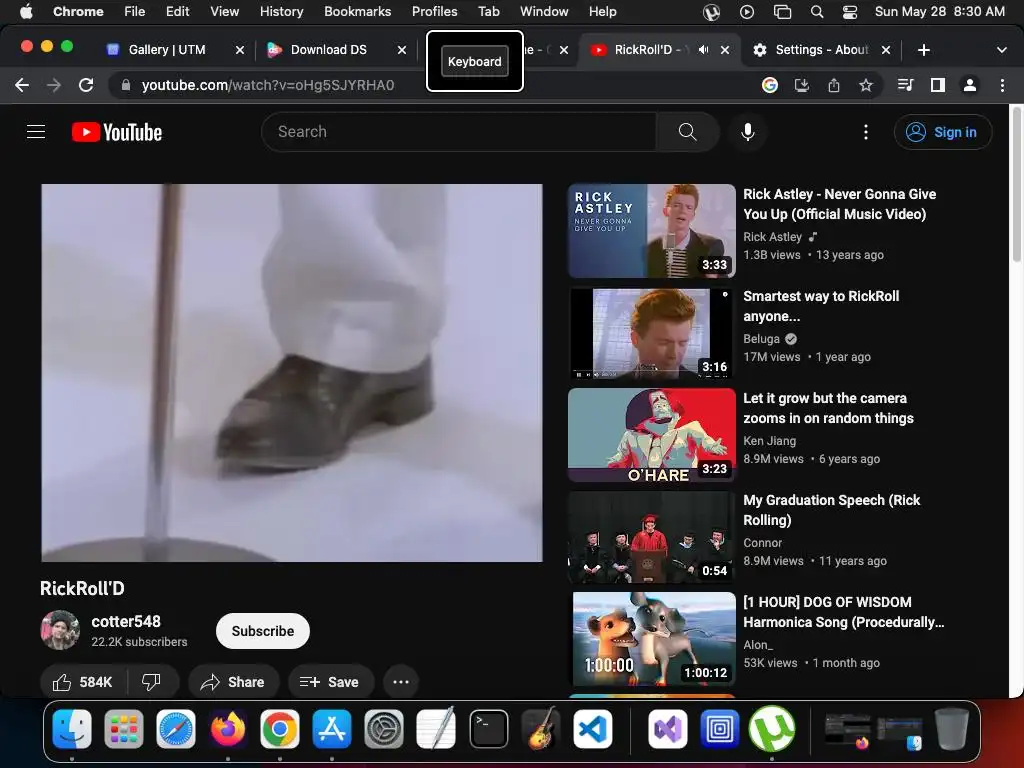Start voice search with the microphone icon
1024x768 pixels.
(x=748, y=132)
